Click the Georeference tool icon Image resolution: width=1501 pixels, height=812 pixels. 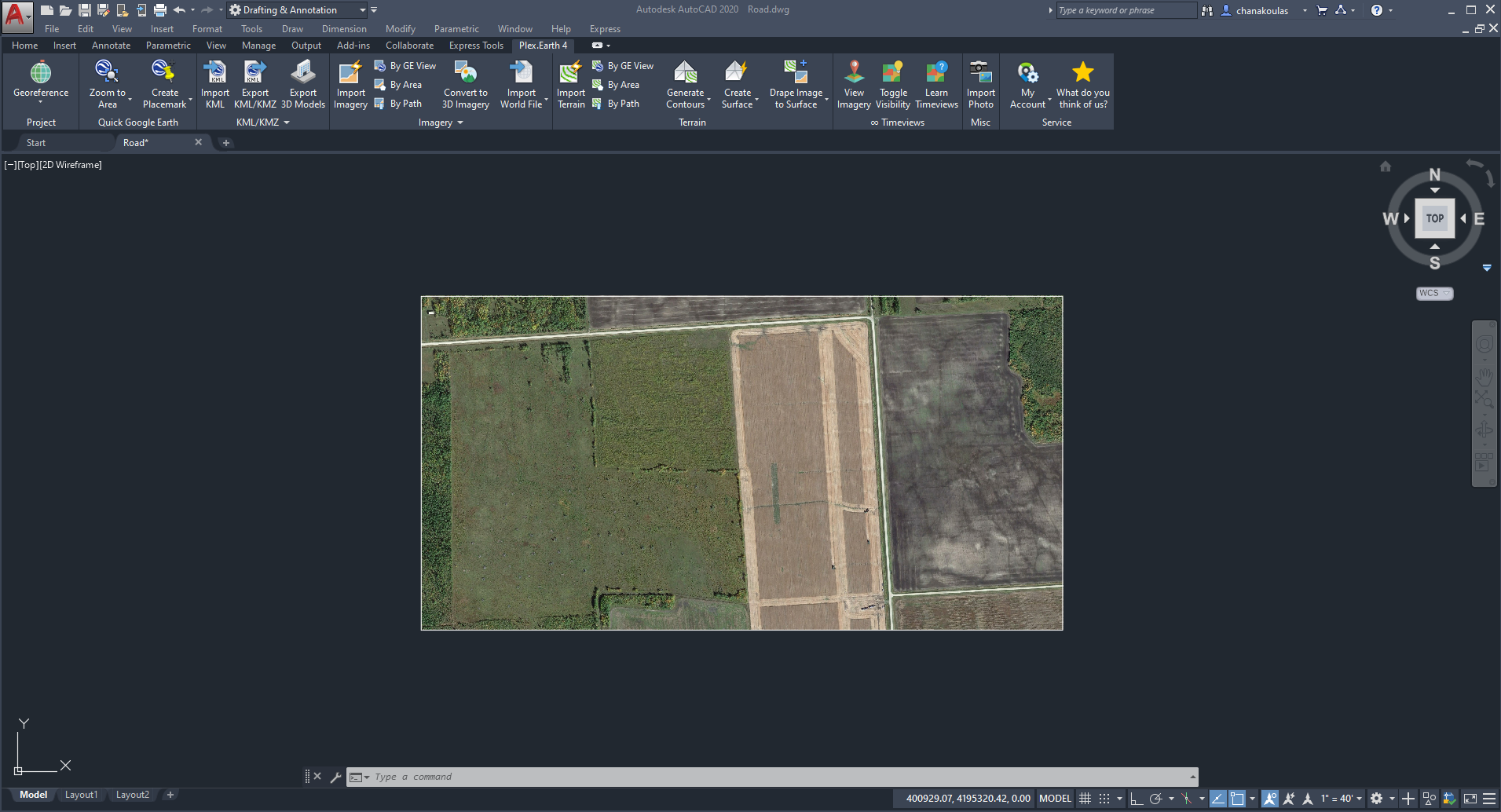pos(41,73)
